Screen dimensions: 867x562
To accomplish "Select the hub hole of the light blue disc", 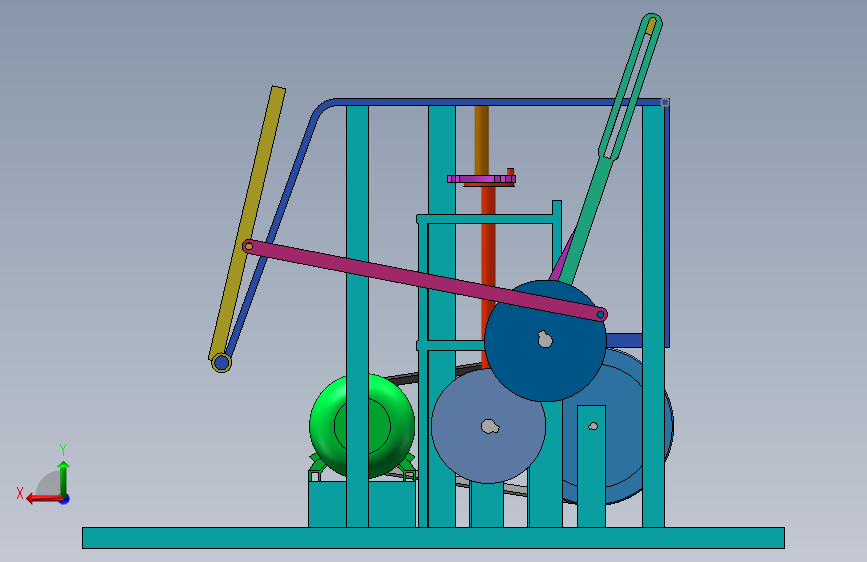I will point(490,426).
